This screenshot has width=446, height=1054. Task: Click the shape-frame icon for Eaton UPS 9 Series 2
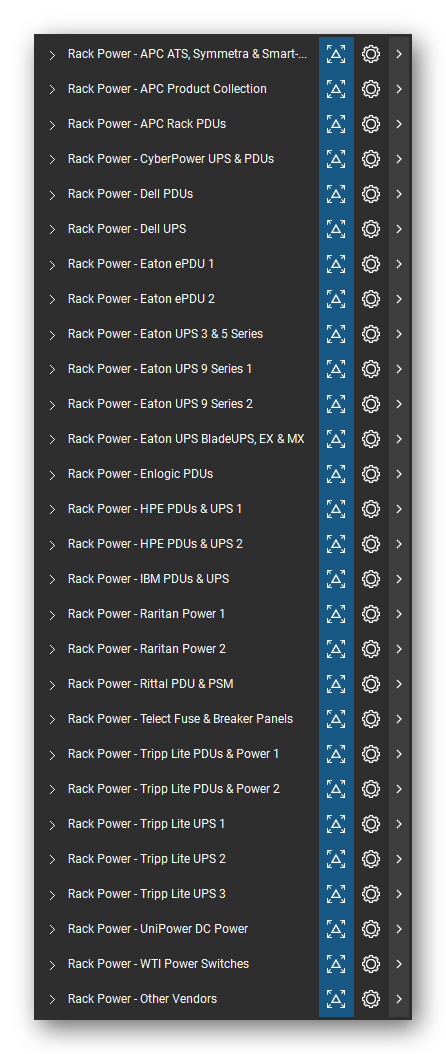click(x=336, y=404)
